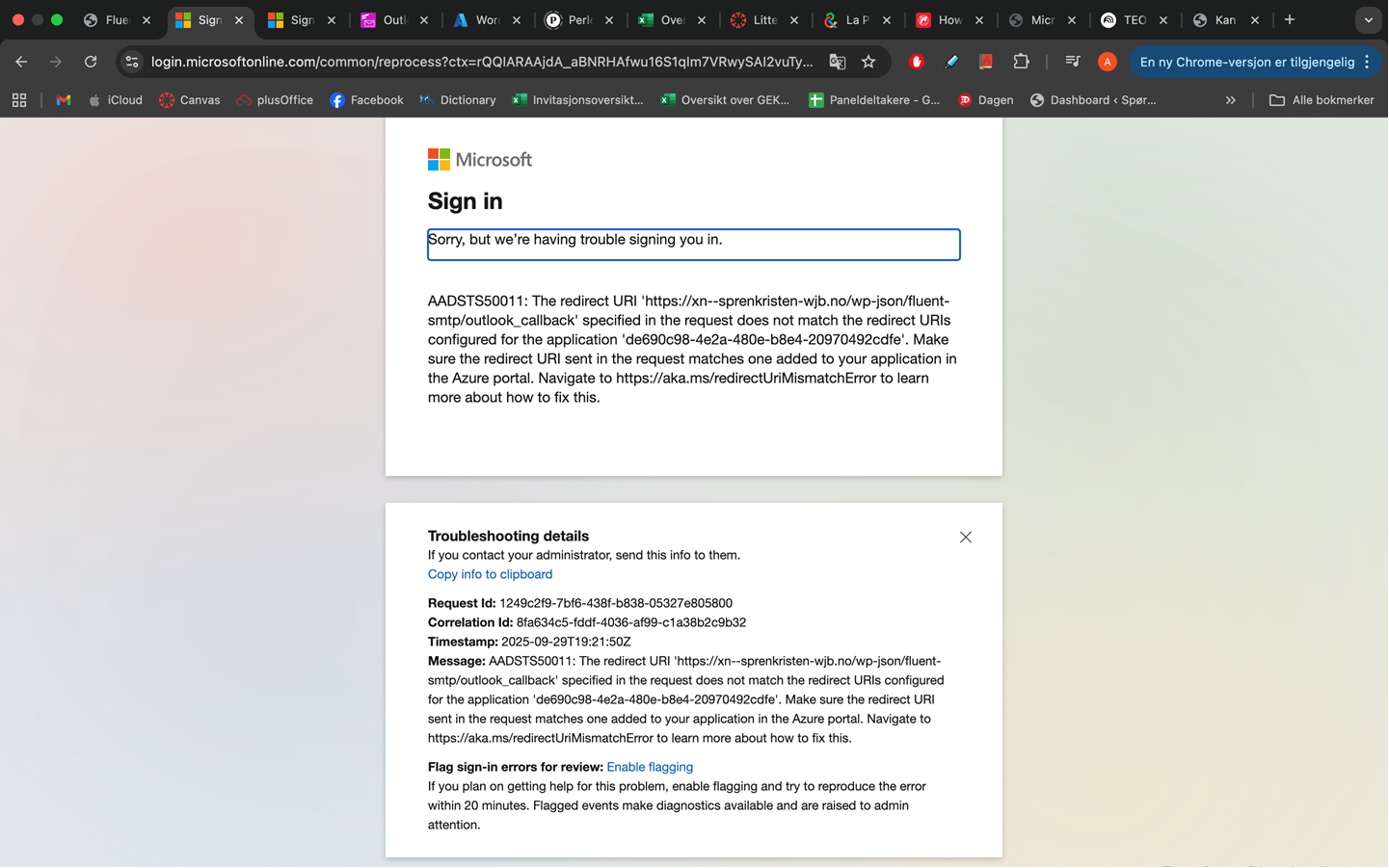Open the Canvas bookmark
Image resolution: width=1389 pixels, height=868 pixels.
click(x=190, y=100)
